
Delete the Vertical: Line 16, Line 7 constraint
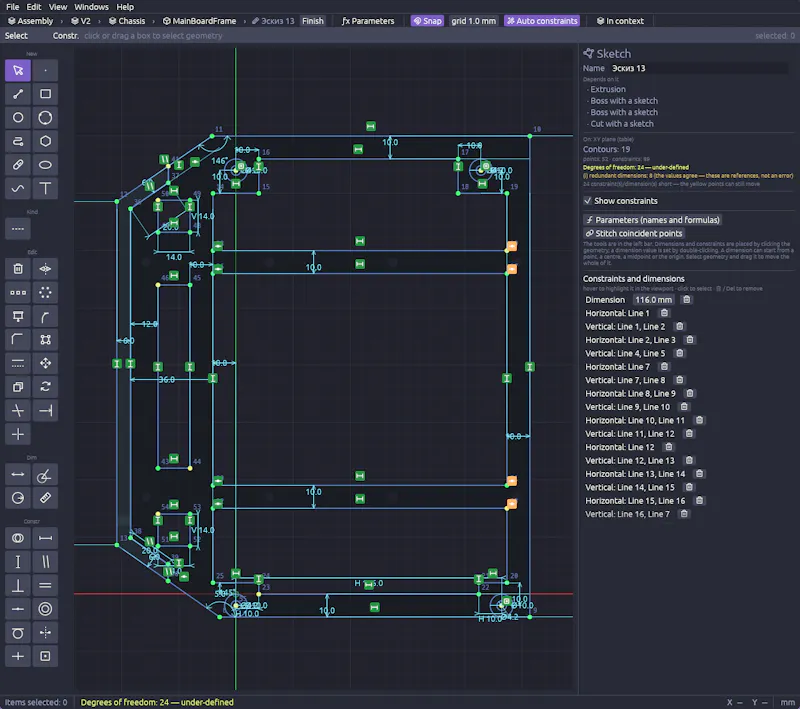684,514
